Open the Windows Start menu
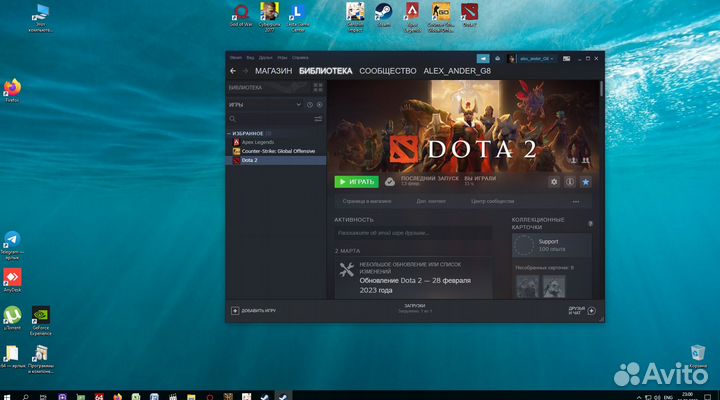Image resolution: width=720 pixels, height=400 pixels. click(7, 396)
